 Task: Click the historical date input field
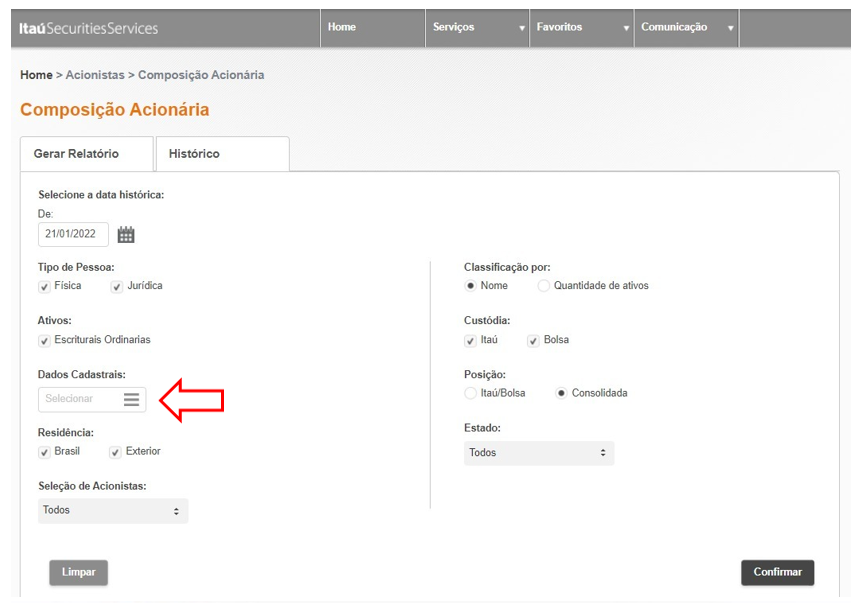click(73, 234)
